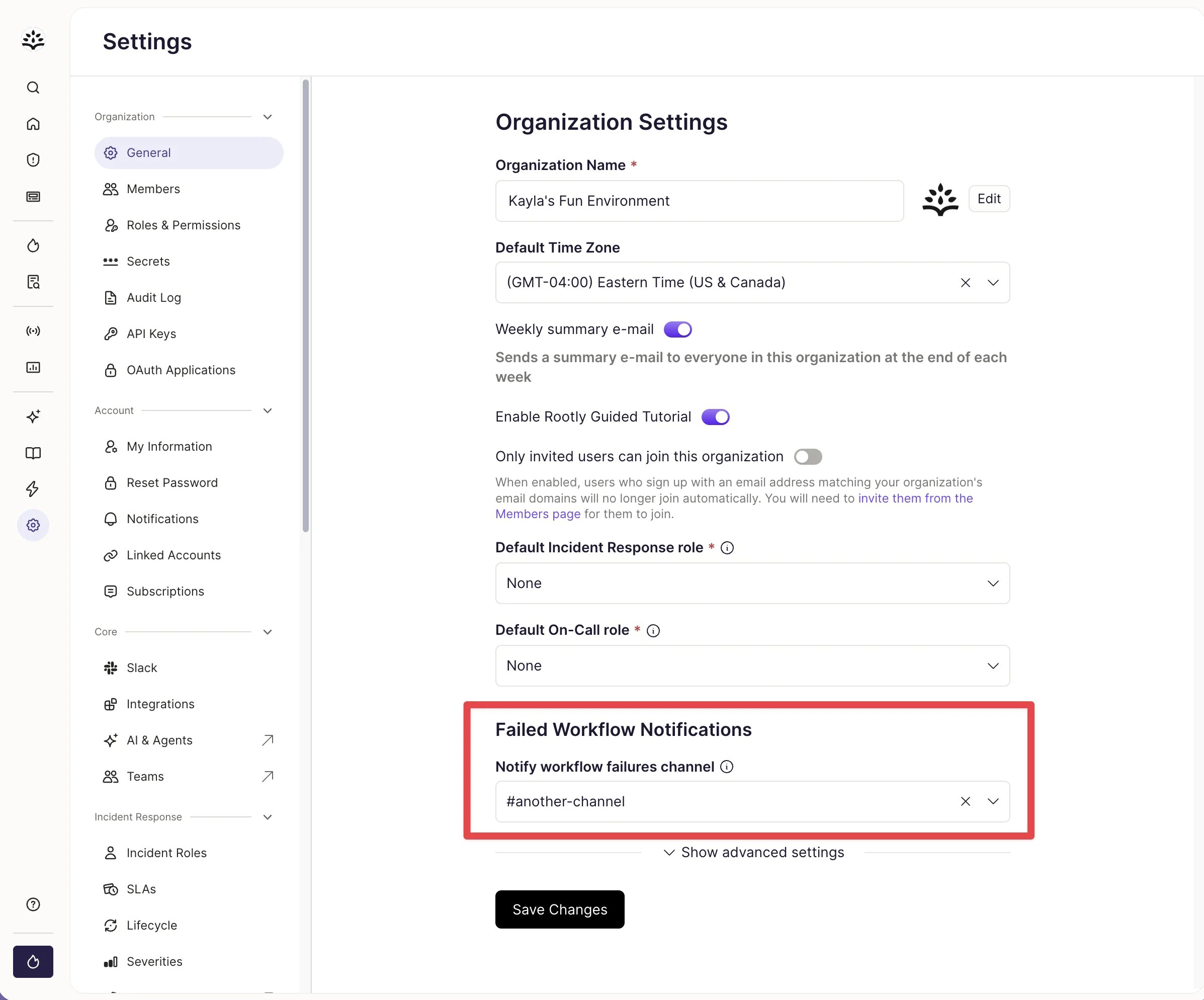Open the playbooks book icon
This screenshot has height=1000, width=1204.
[x=33, y=453]
